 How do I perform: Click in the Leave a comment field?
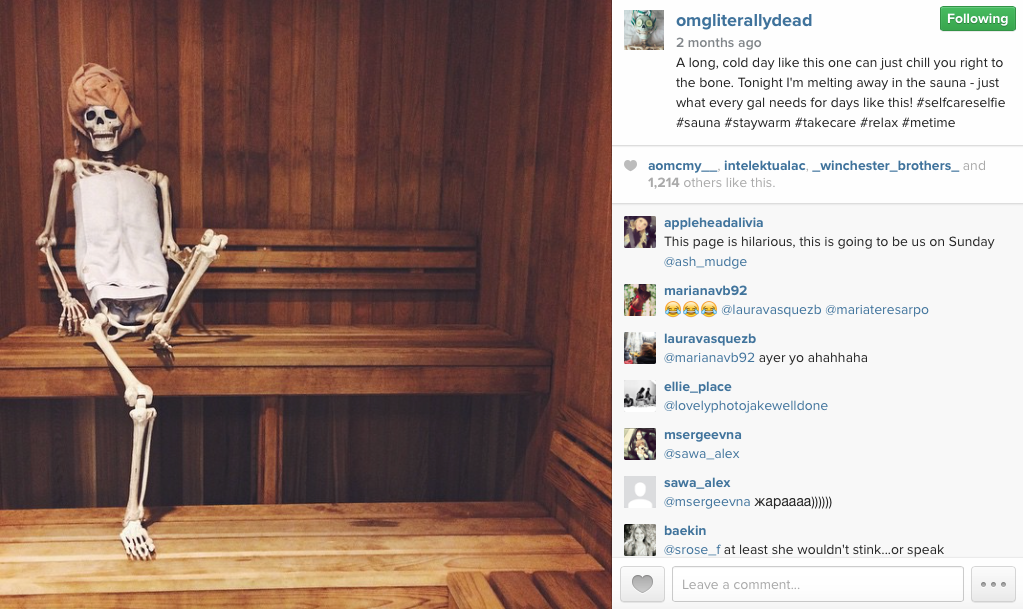coord(817,584)
